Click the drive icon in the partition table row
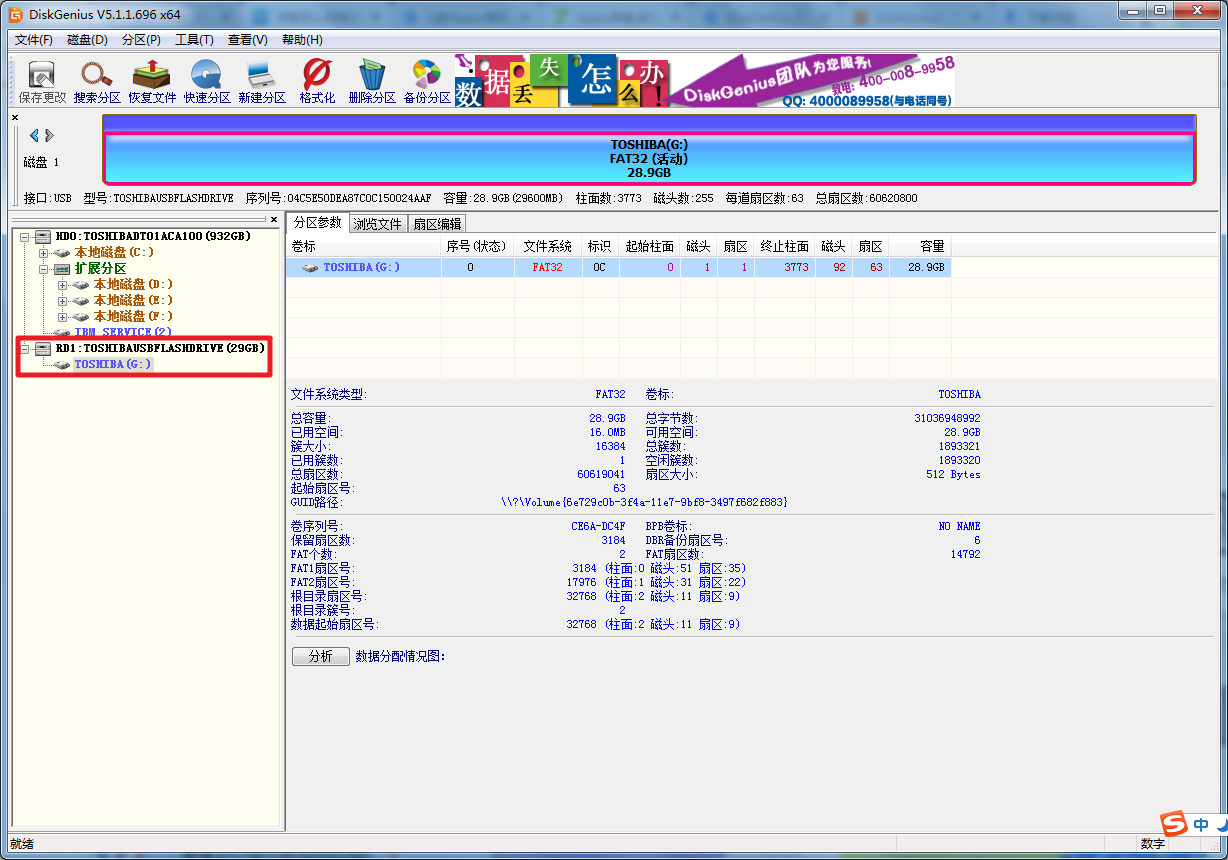 [310, 268]
